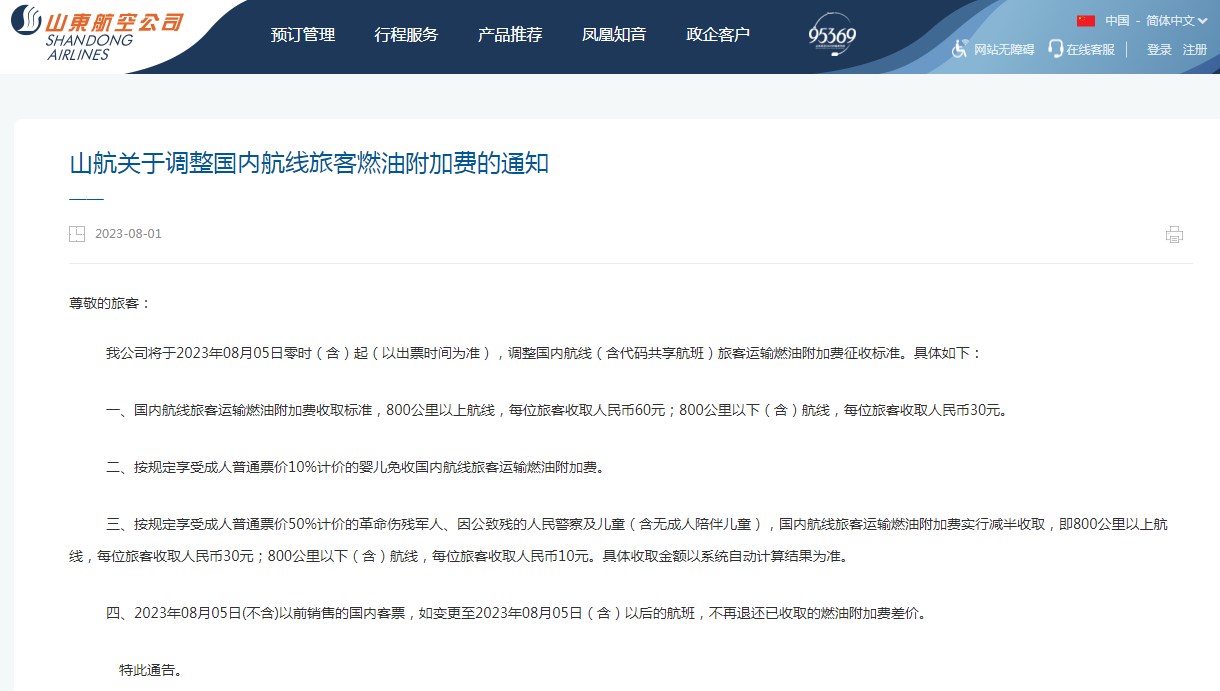
Task: Go to the 产品推荐 menu
Action: point(510,35)
